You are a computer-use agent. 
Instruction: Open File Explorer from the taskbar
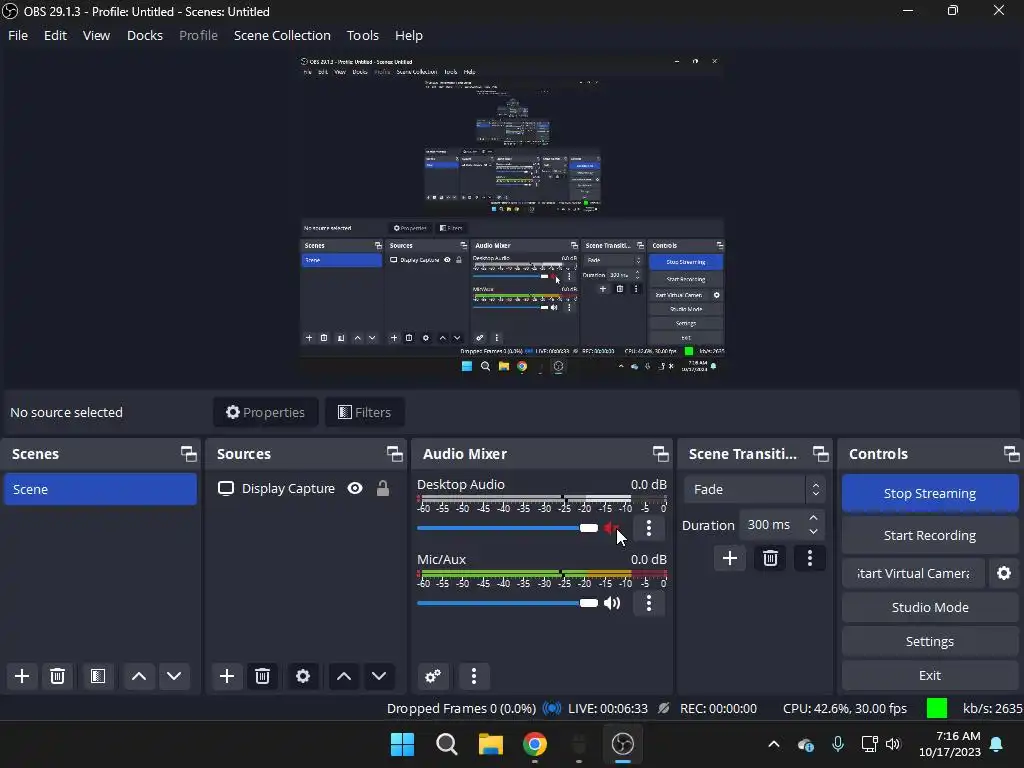(x=490, y=744)
